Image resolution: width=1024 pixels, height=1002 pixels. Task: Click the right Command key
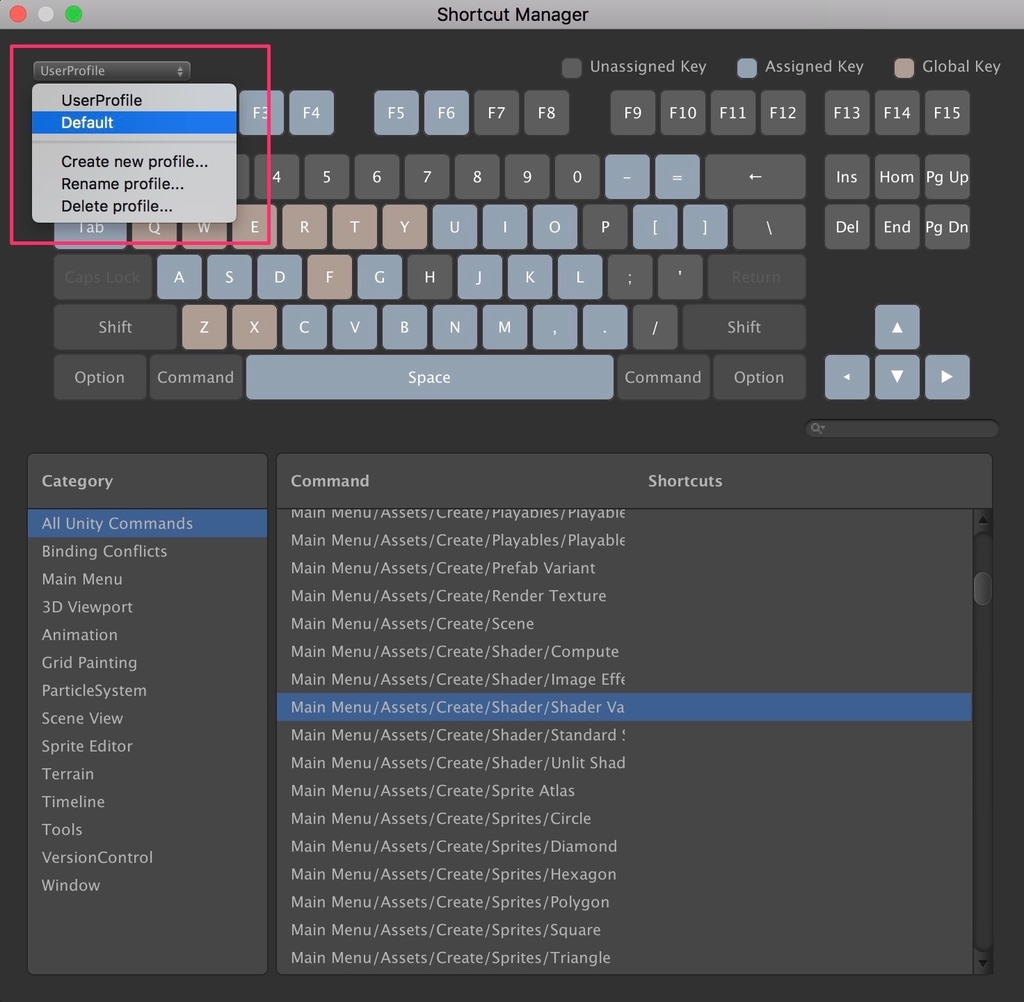tap(663, 377)
